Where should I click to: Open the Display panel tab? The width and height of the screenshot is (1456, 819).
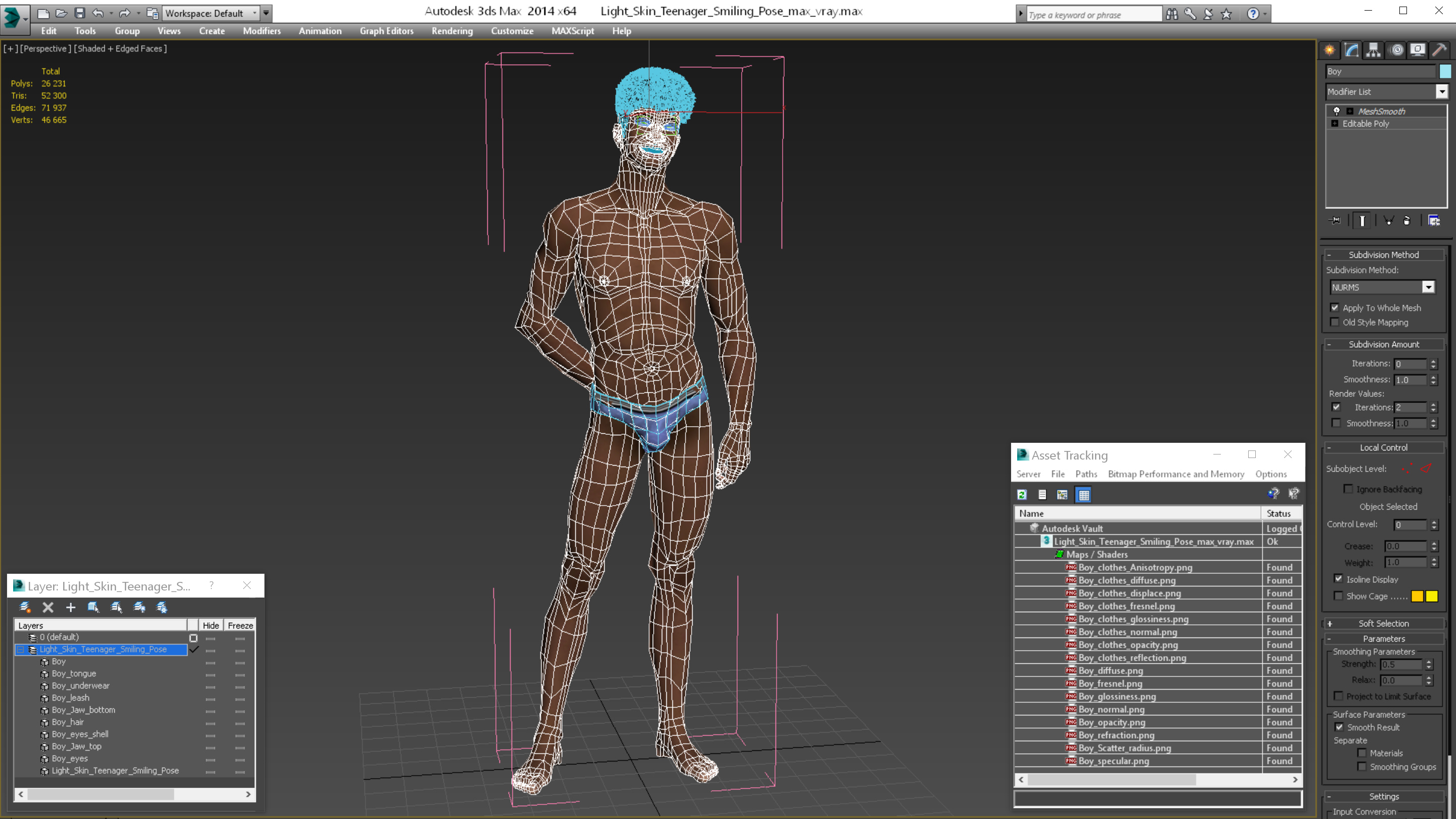click(x=1418, y=50)
